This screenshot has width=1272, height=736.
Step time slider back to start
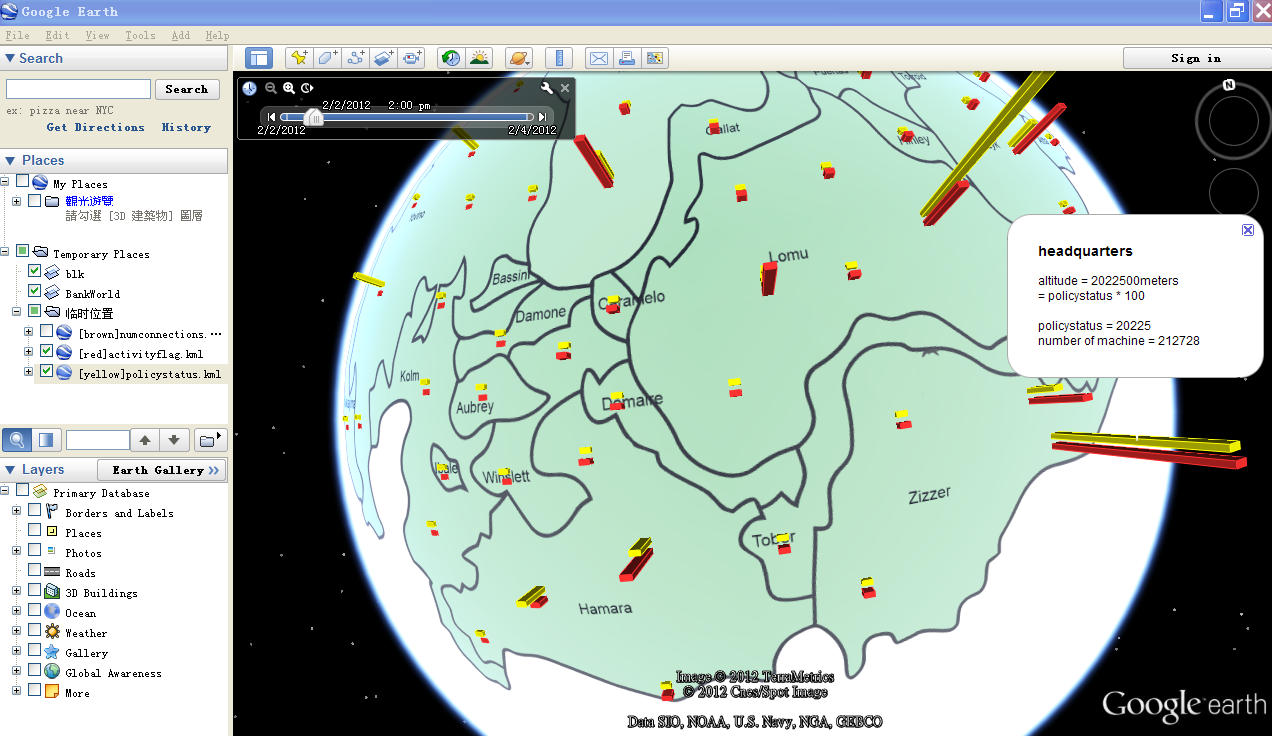(271, 117)
